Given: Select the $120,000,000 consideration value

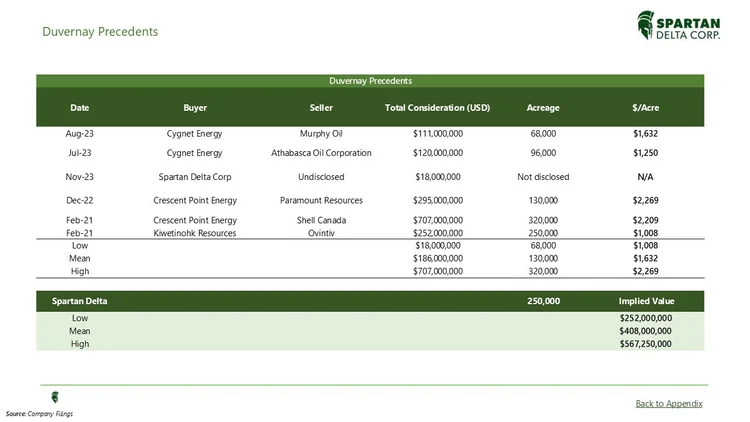Looking at the screenshot, I should (x=438, y=153).
